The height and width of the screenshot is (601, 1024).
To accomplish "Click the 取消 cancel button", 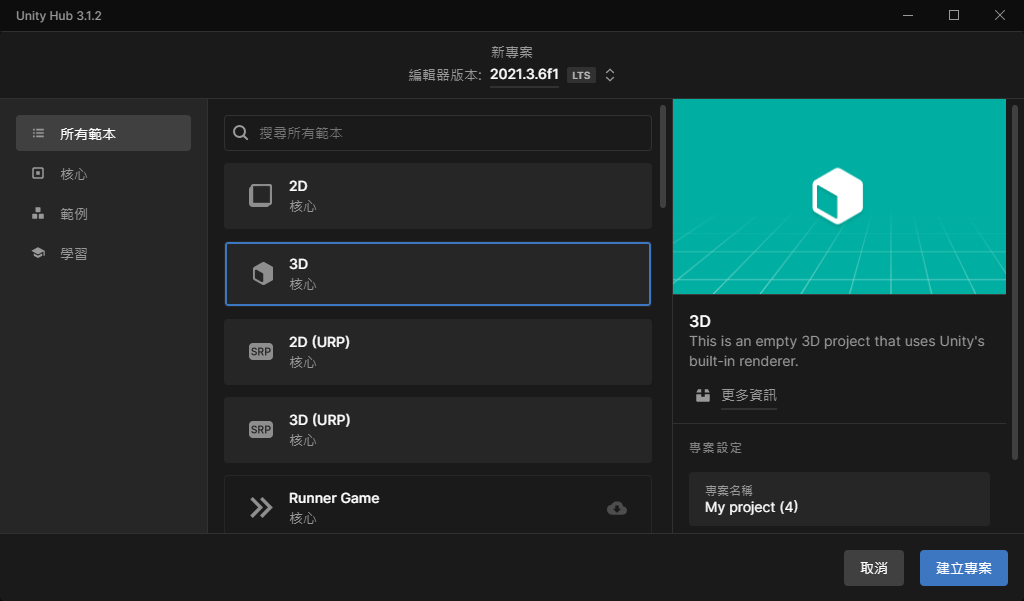I will click(x=874, y=568).
